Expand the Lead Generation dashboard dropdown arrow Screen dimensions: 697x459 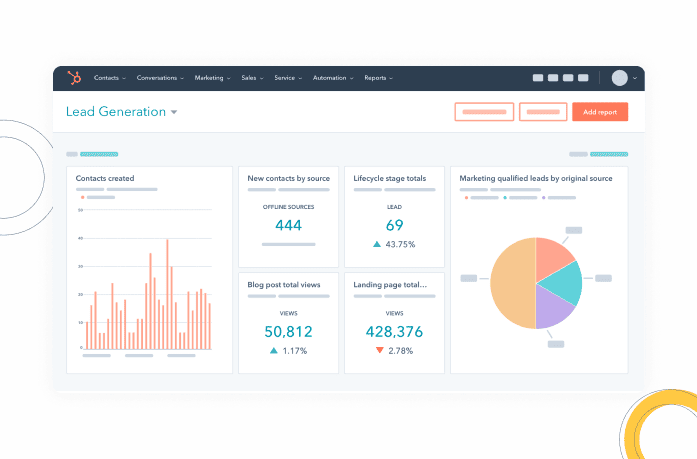point(174,112)
